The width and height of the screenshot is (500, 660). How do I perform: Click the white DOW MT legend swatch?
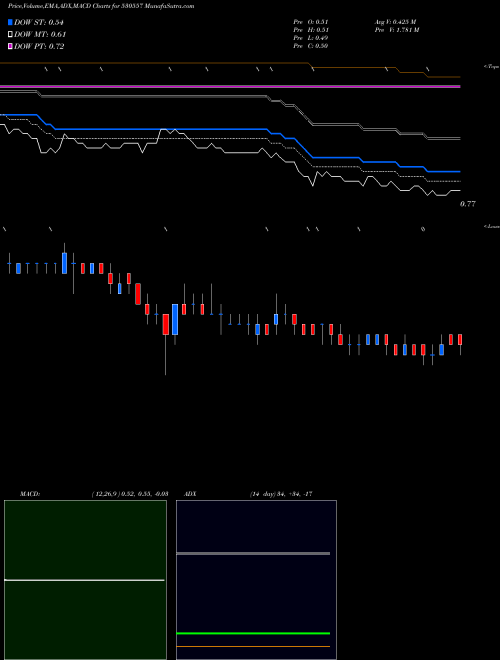click(x=11, y=35)
